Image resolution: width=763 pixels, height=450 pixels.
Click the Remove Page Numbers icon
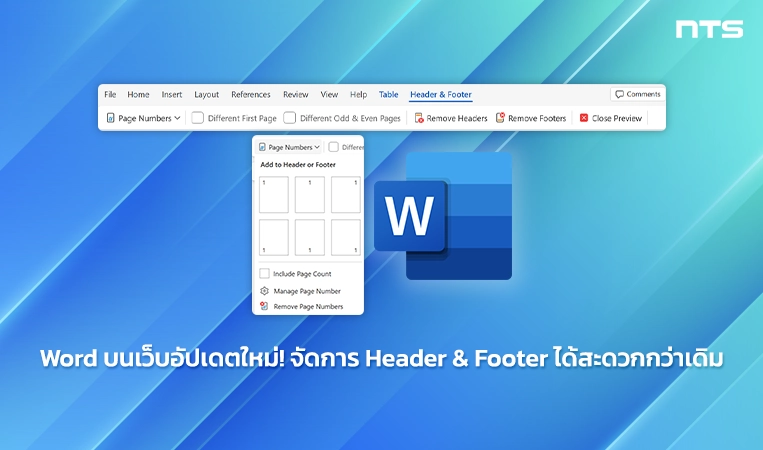pos(264,306)
